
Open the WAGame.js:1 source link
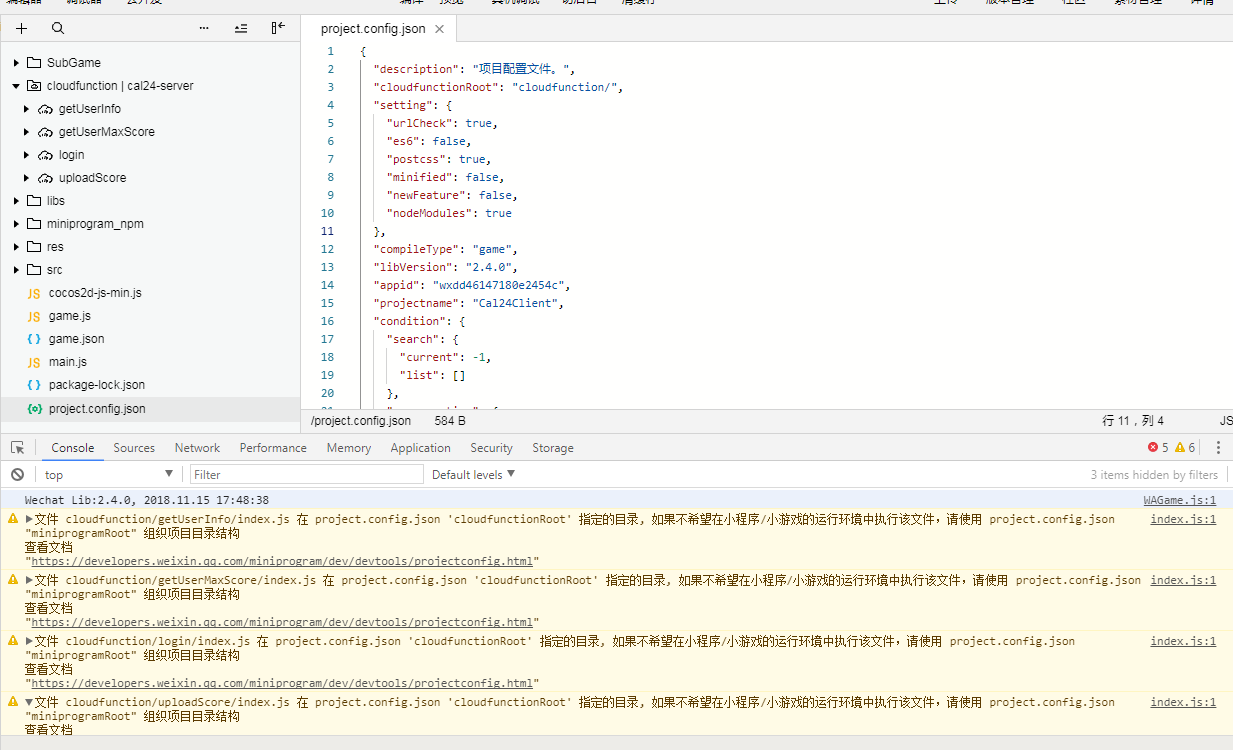(1180, 500)
